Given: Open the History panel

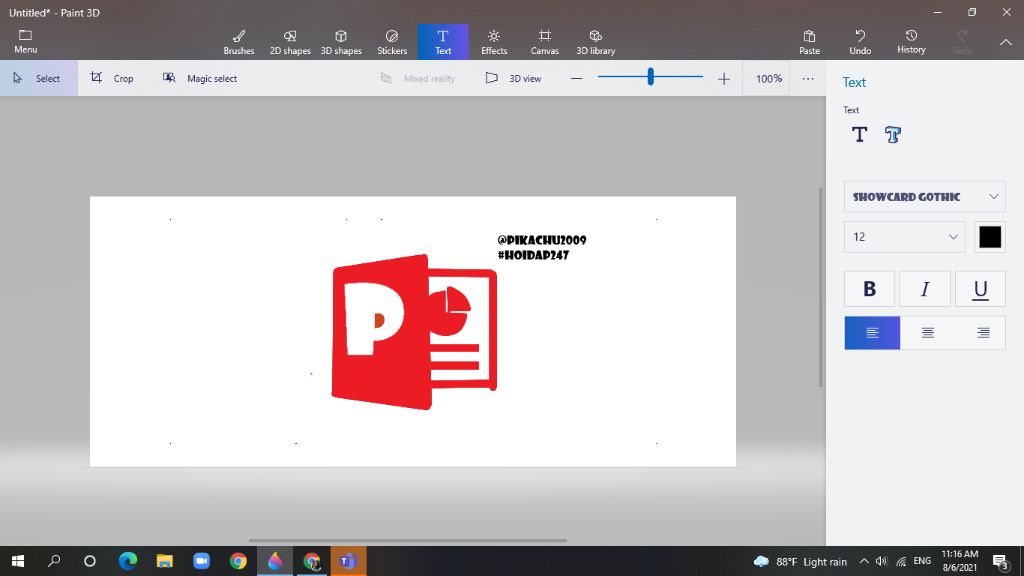Looking at the screenshot, I should coord(911,42).
